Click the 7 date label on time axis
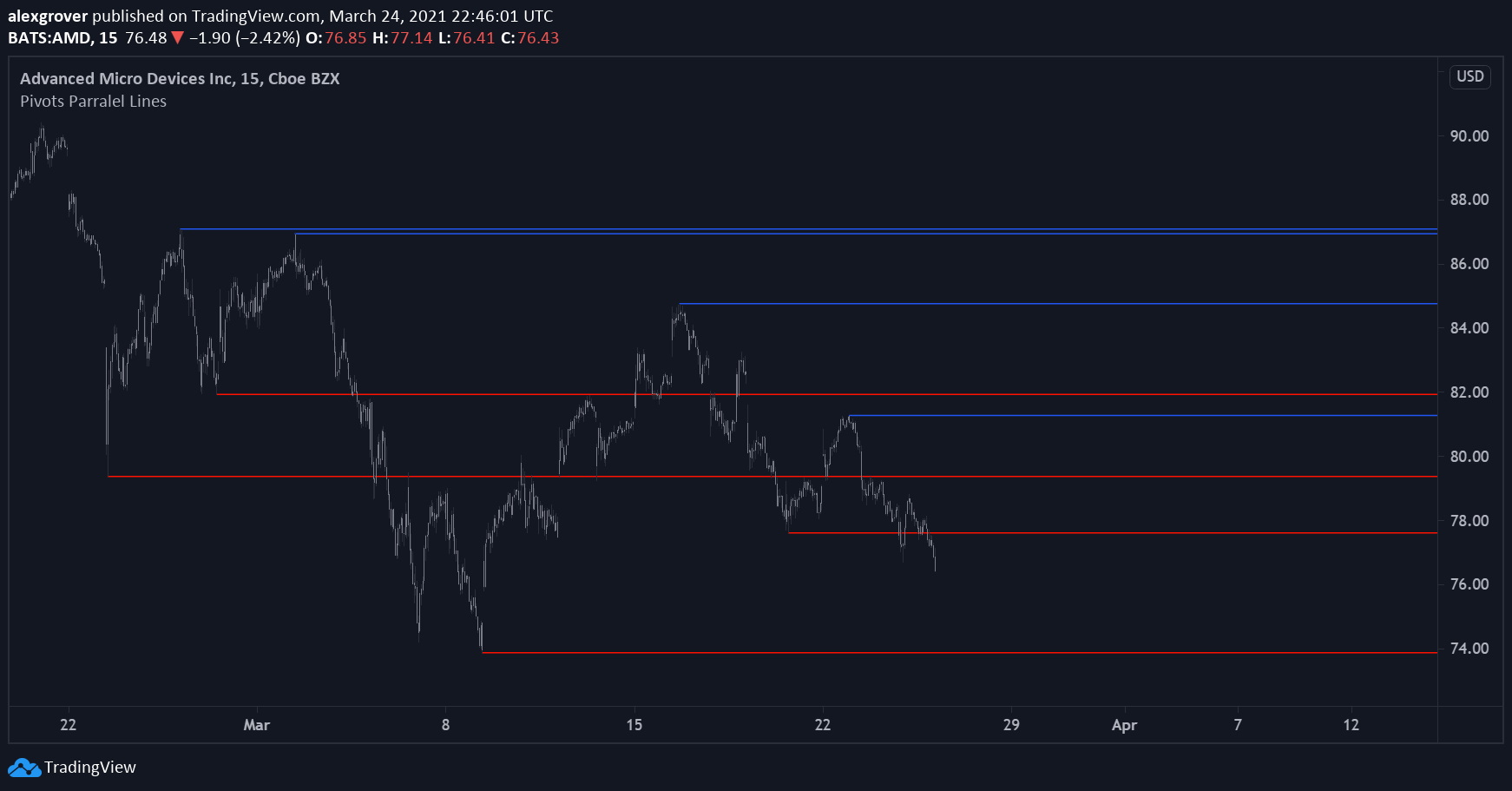Image resolution: width=1512 pixels, height=791 pixels. (1238, 725)
